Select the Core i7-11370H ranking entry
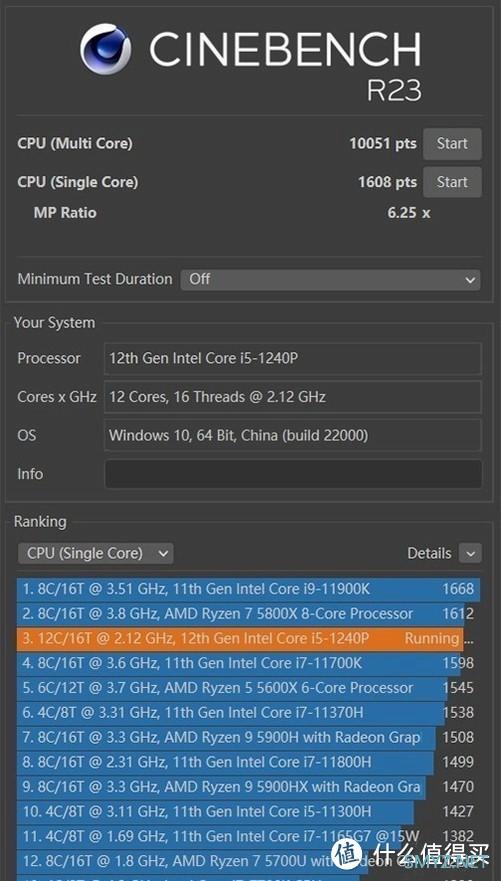The image size is (501, 881). 248,713
